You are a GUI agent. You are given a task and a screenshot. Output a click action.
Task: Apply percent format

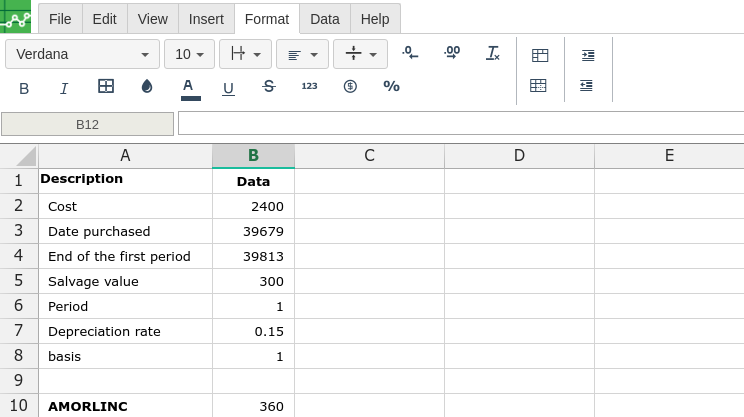(x=391, y=86)
